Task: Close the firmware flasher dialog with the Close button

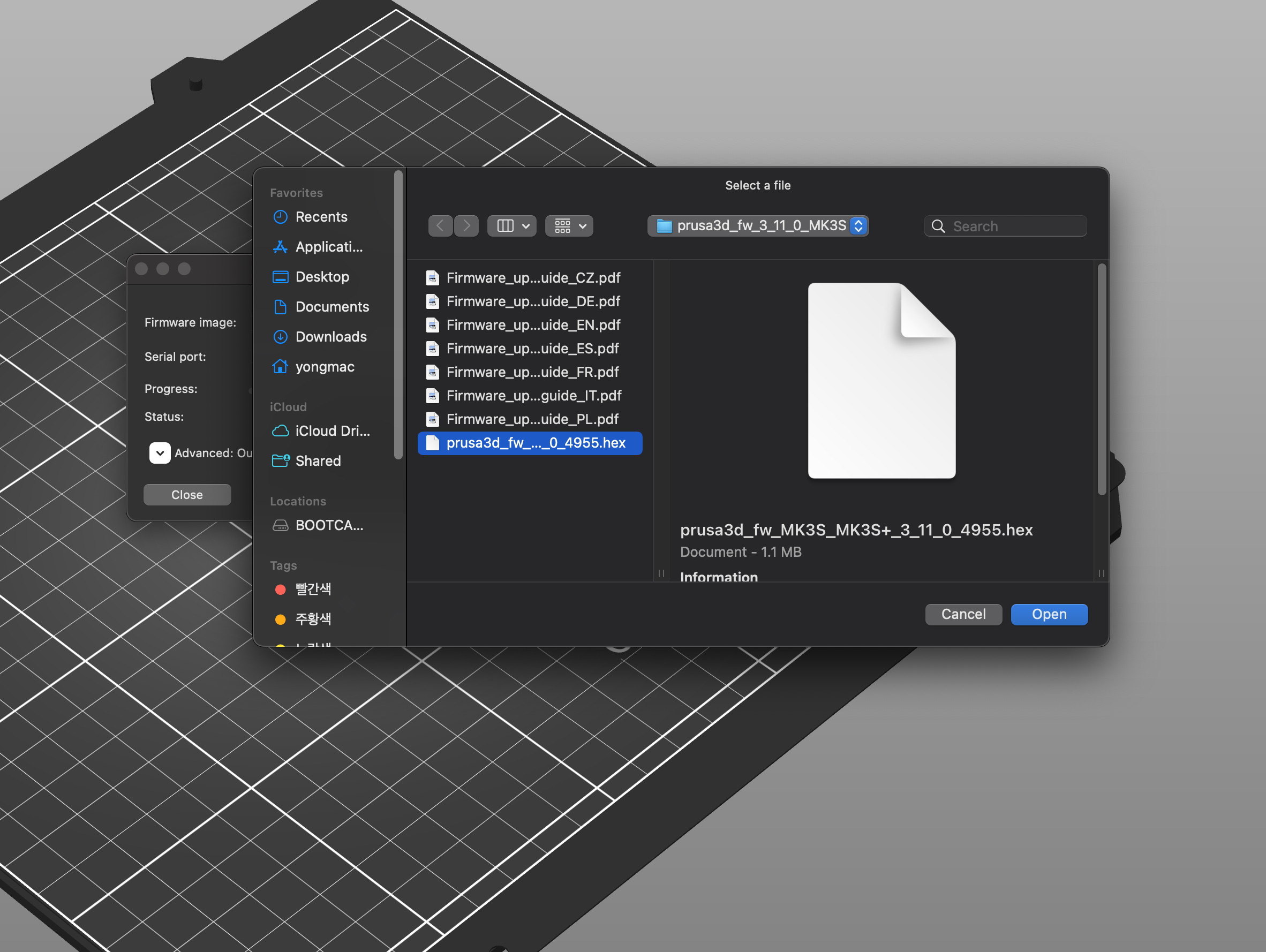Action: 186,495
